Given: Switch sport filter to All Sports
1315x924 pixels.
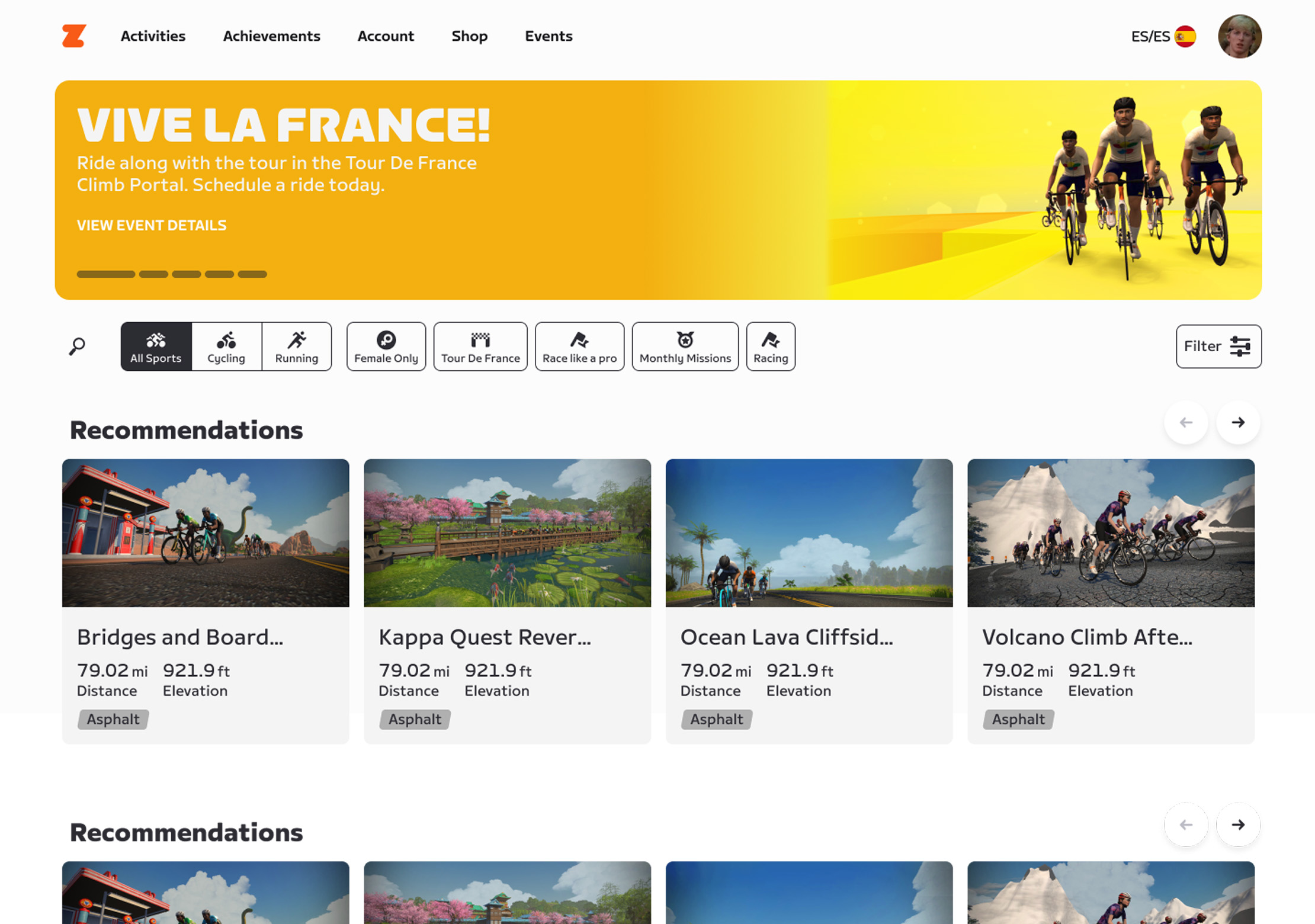Looking at the screenshot, I should tap(156, 346).
